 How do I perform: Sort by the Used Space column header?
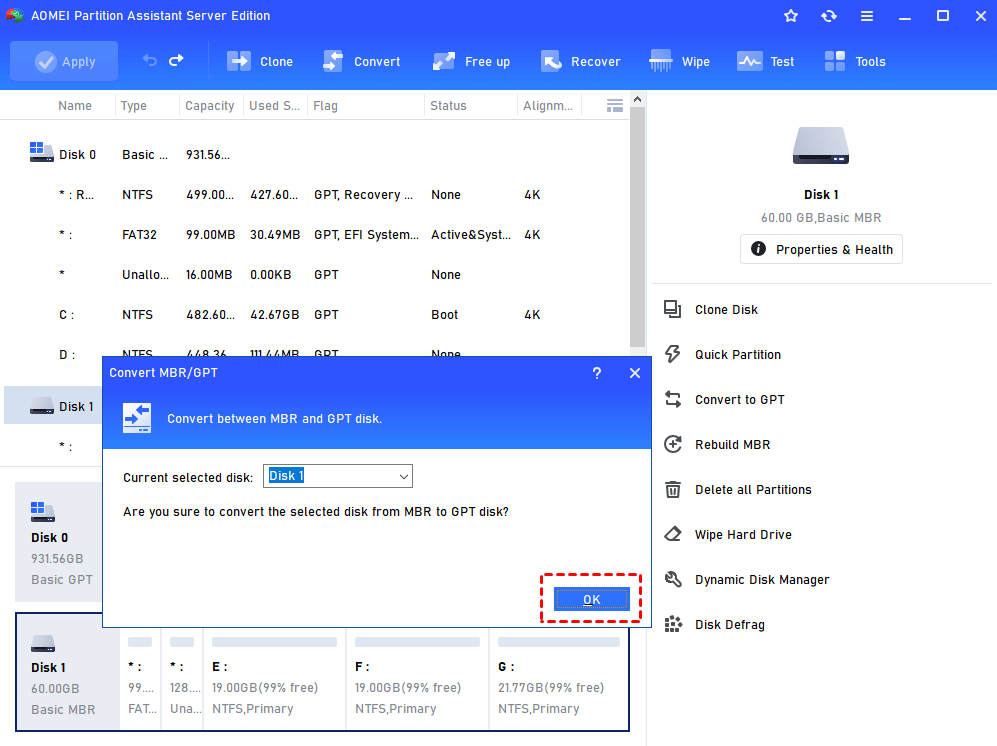(274, 106)
